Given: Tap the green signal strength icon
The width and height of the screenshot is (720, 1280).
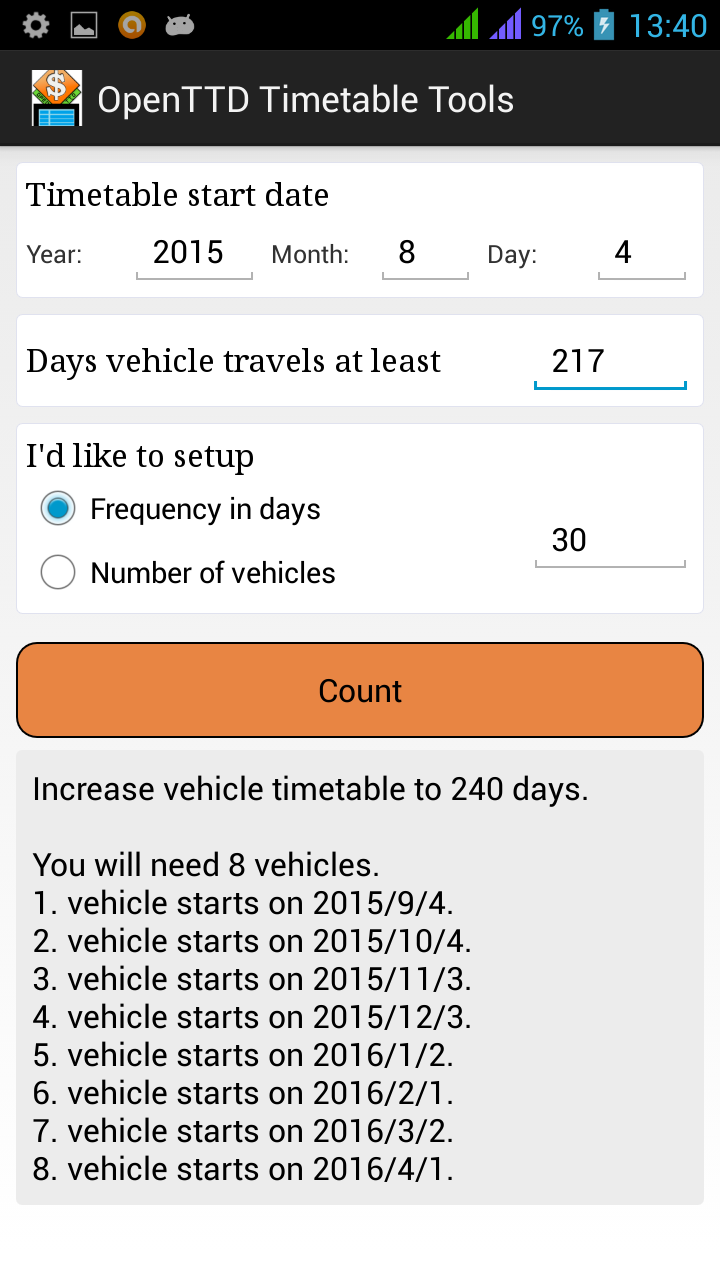Looking at the screenshot, I should tap(463, 25).
